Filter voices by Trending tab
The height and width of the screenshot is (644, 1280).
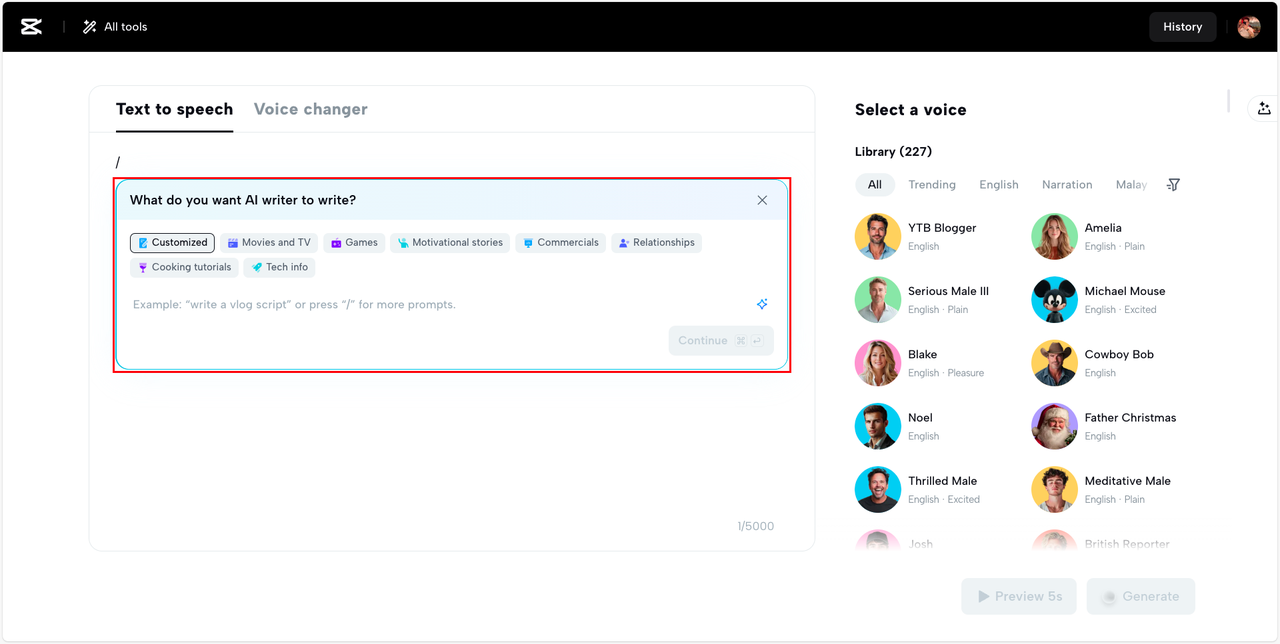pyautogui.click(x=931, y=185)
